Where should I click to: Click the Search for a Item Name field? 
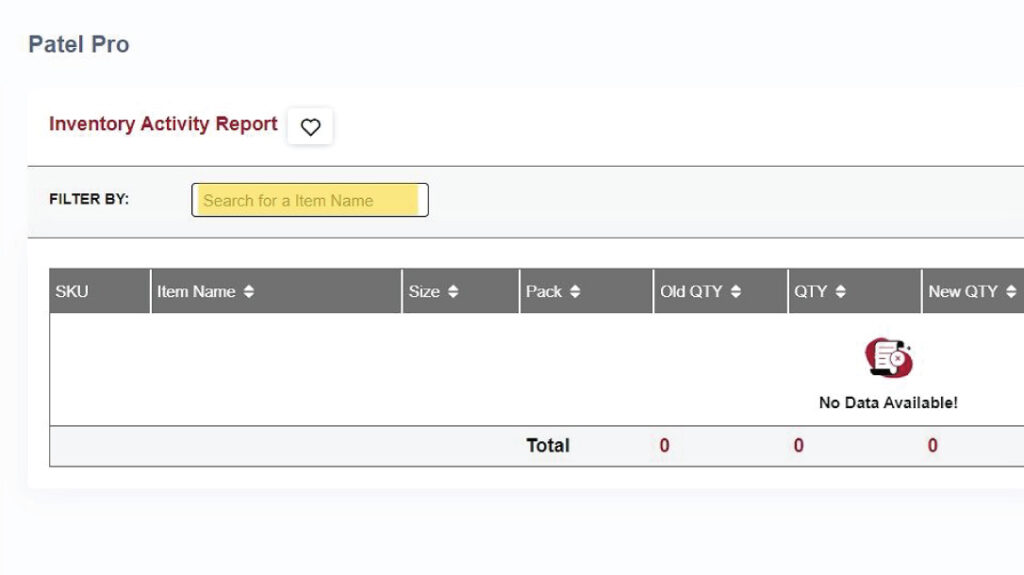click(309, 200)
